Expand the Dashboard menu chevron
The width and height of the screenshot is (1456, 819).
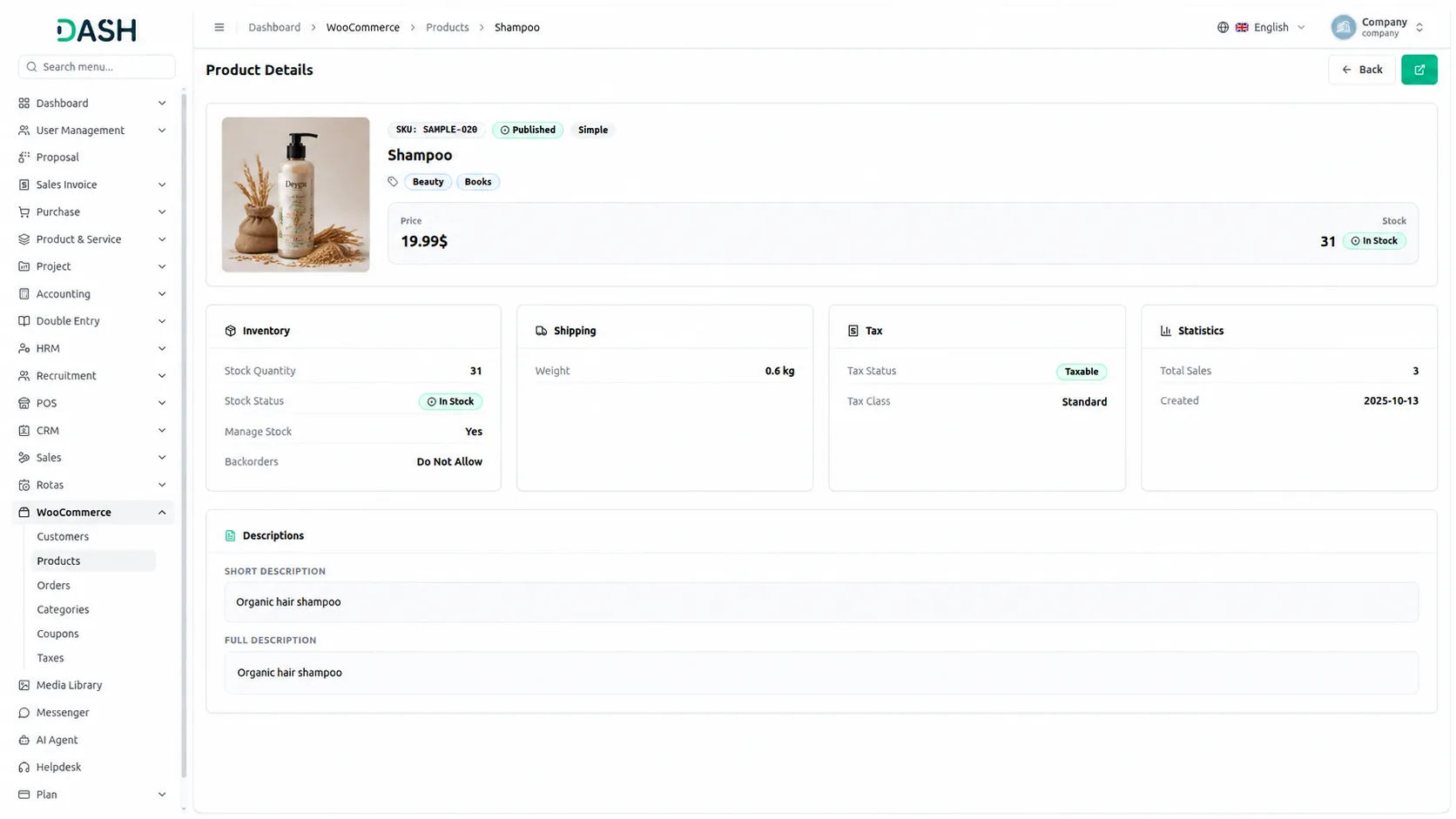(162, 103)
